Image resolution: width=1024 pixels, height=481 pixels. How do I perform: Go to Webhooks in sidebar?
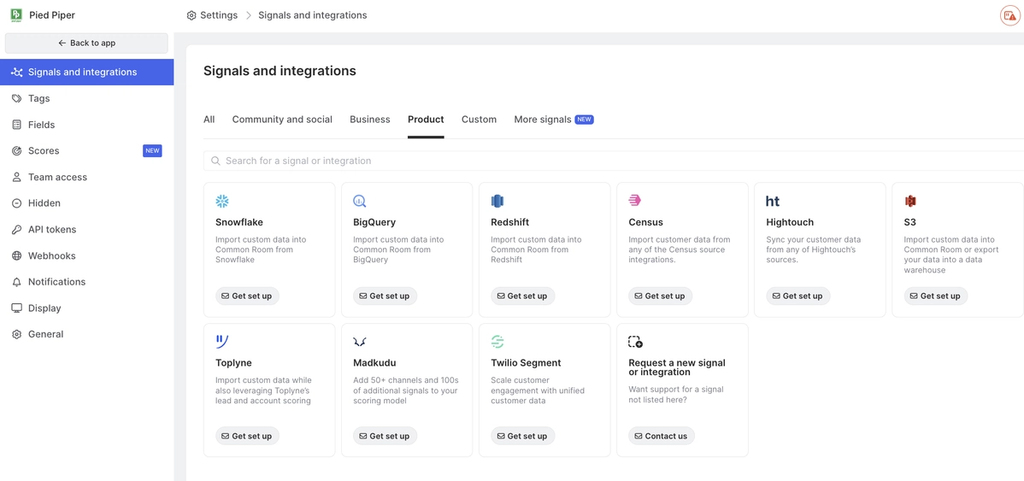pyautogui.click(x=52, y=256)
